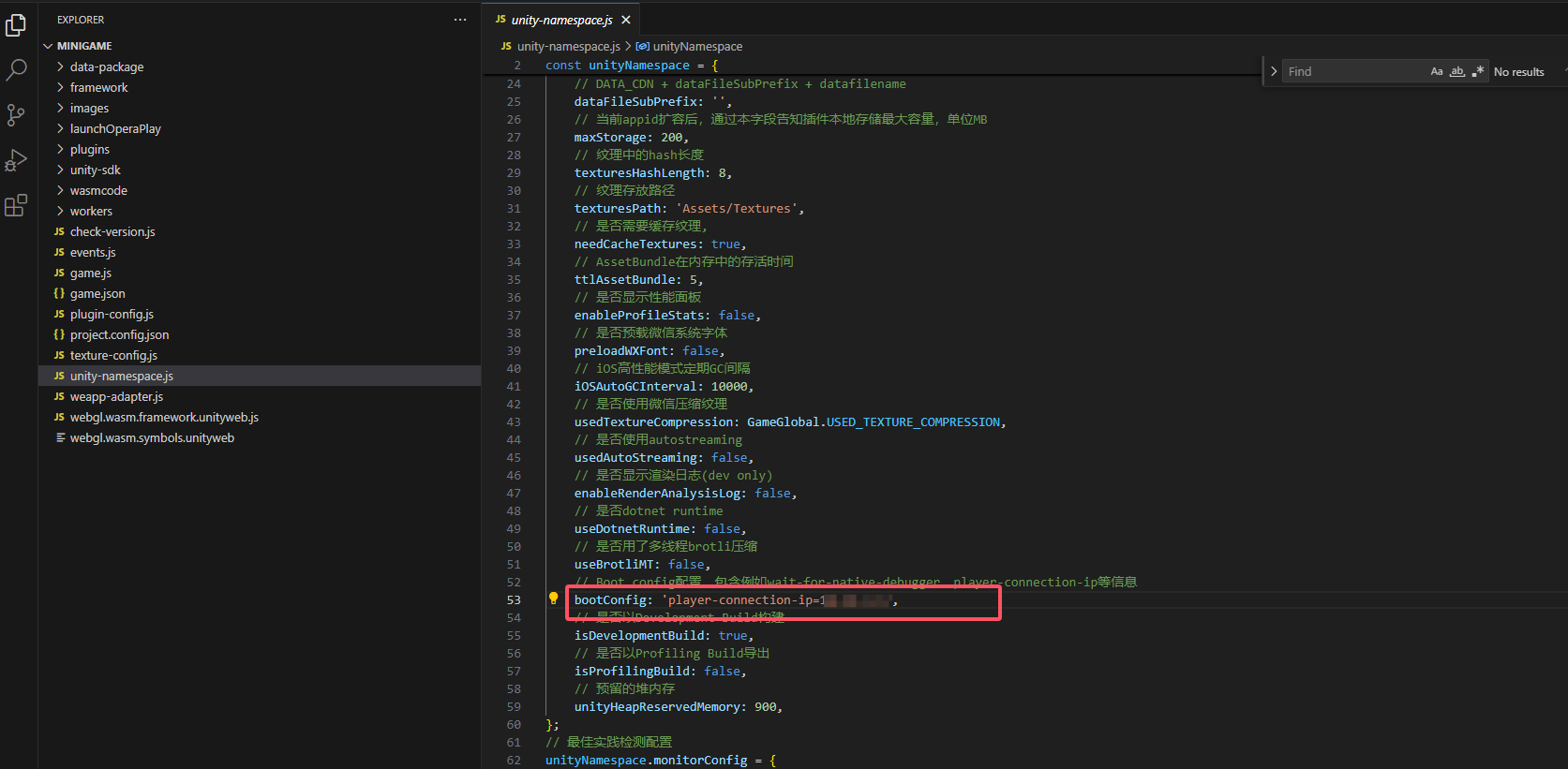
Task: Expand the framework folder
Action: click(x=61, y=87)
